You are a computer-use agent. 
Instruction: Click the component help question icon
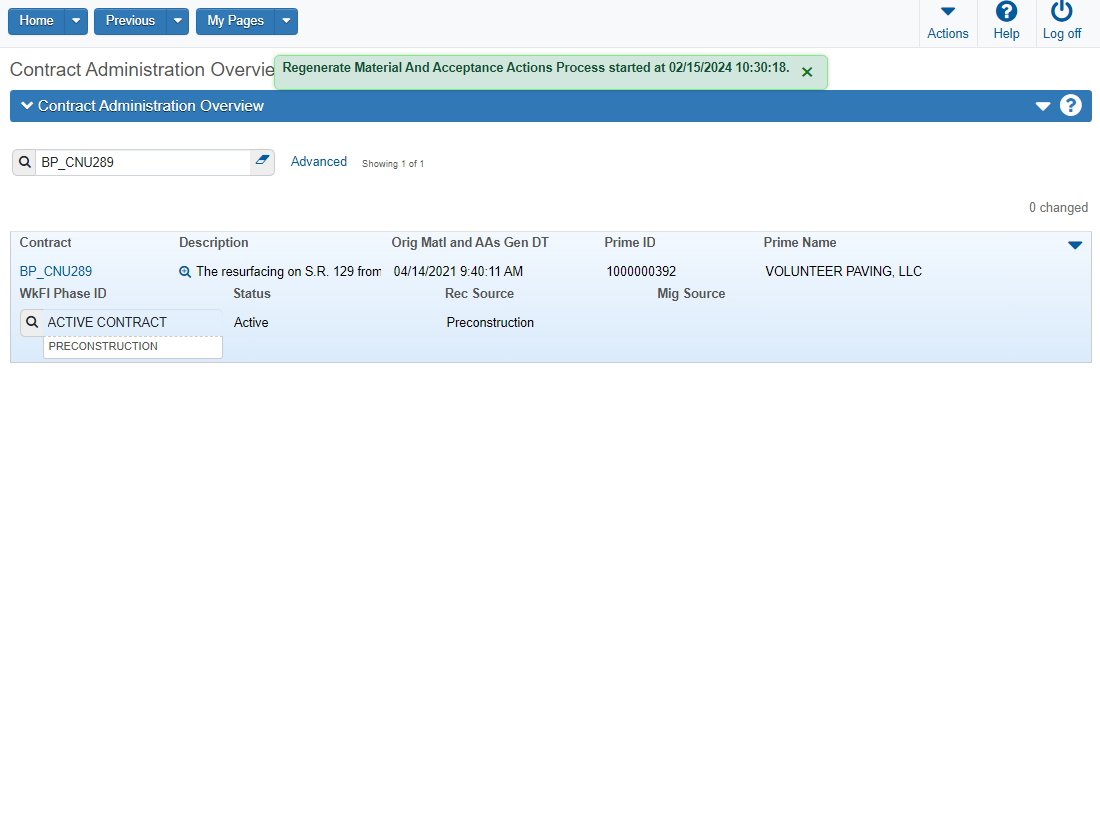1070,106
